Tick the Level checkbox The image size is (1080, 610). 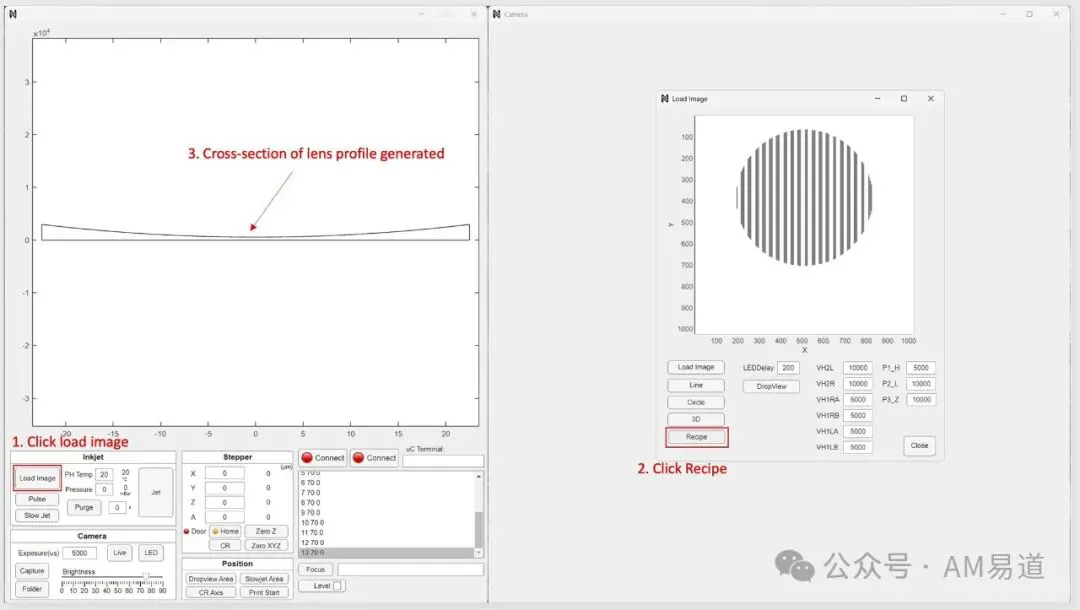point(338,586)
